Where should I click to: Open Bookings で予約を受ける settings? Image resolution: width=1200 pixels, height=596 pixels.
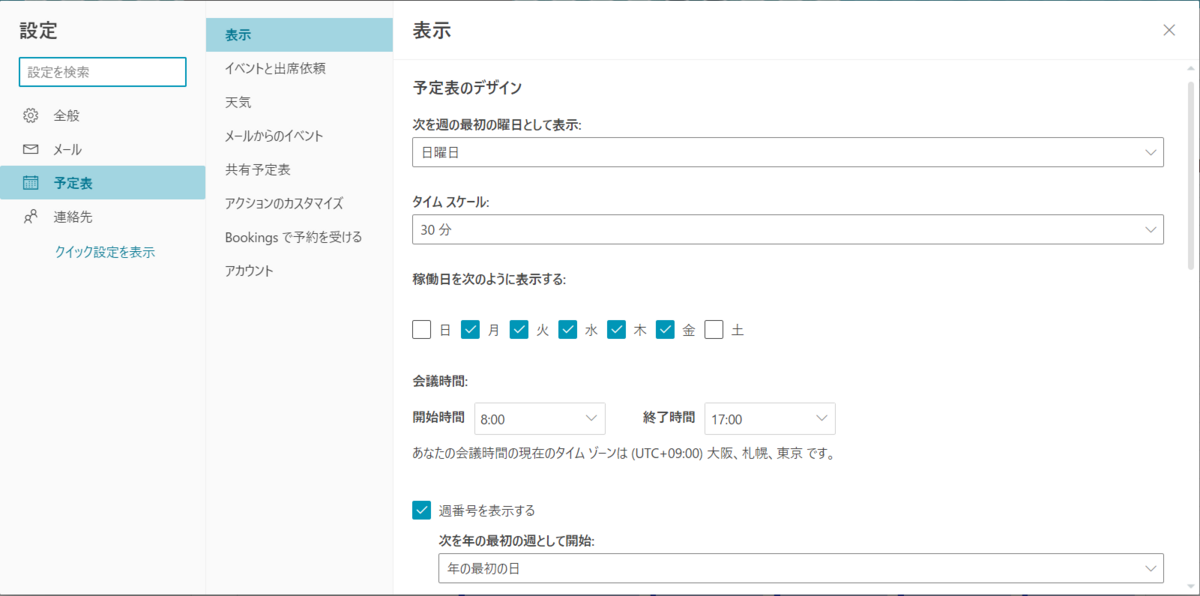299,237
